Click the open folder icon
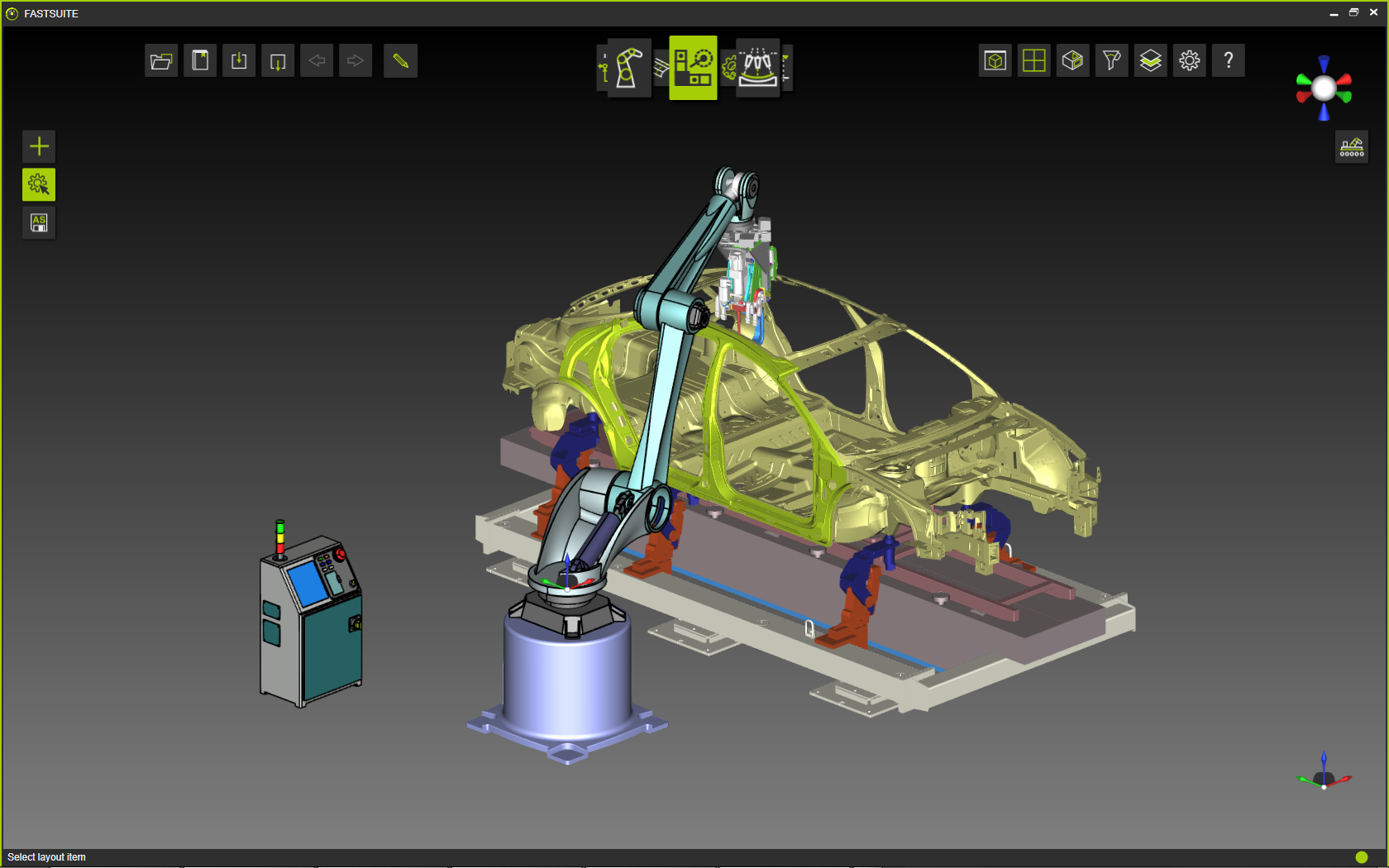Image resolution: width=1389 pixels, height=868 pixels. 161,61
